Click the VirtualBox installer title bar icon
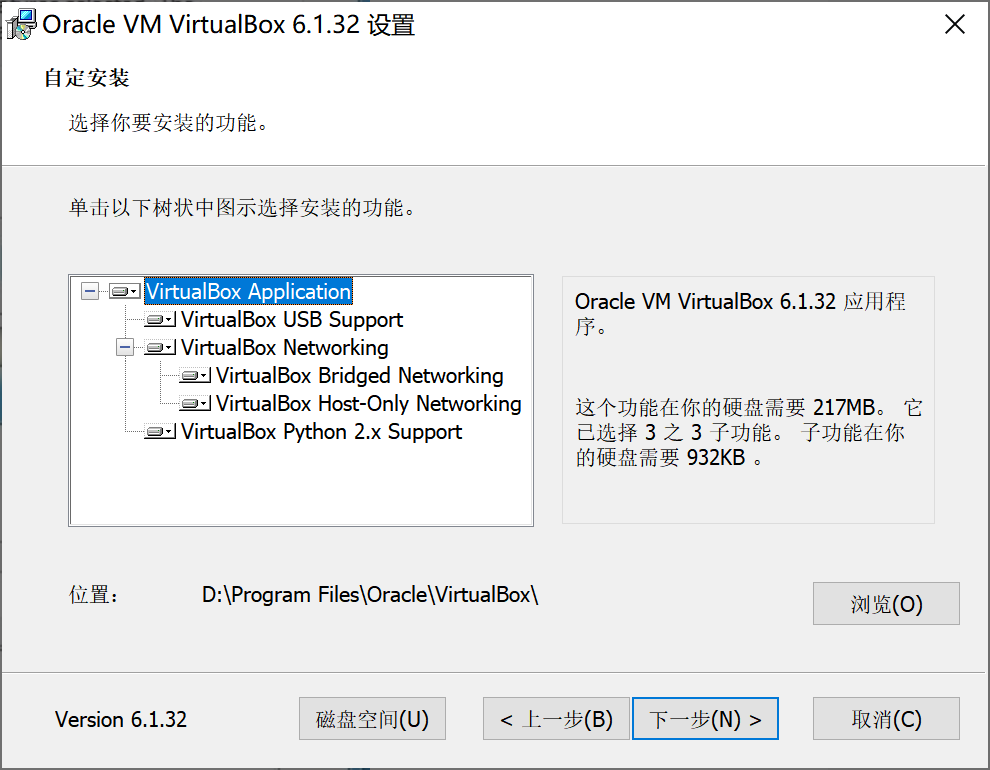 pos(21,25)
